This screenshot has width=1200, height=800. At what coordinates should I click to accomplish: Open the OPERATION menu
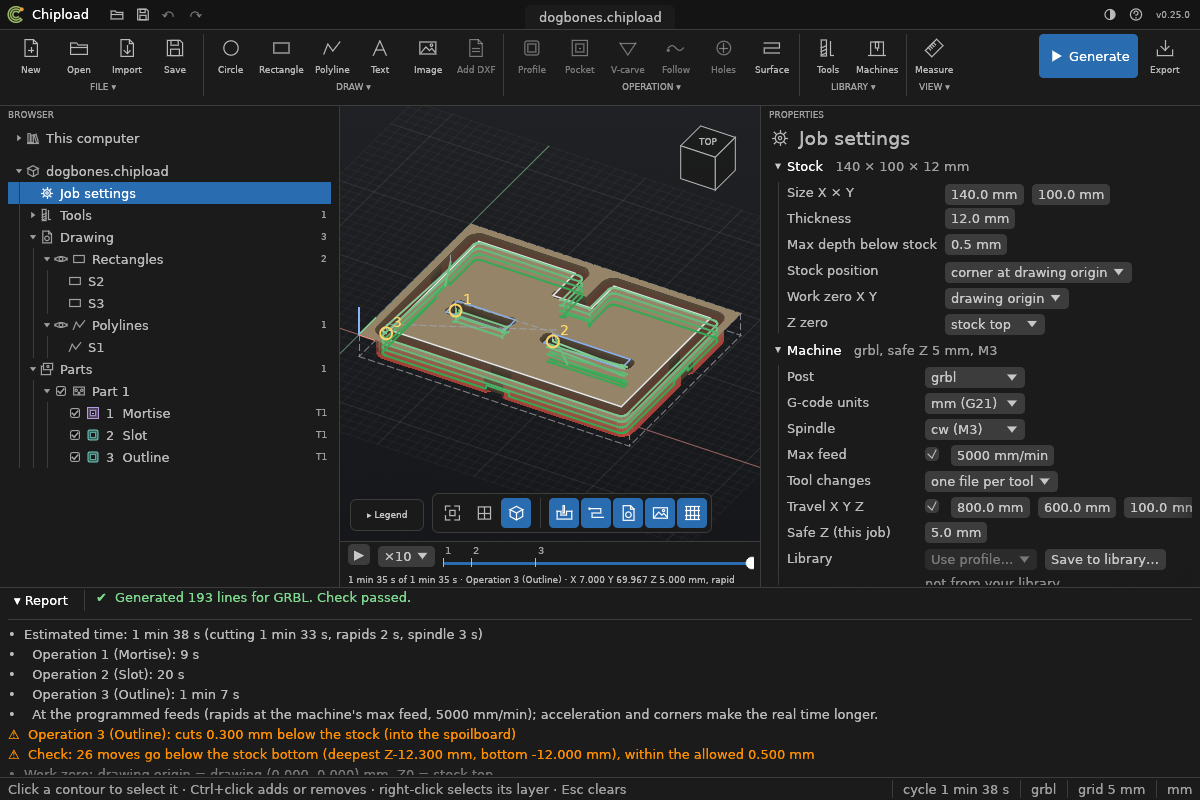pos(651,87)
